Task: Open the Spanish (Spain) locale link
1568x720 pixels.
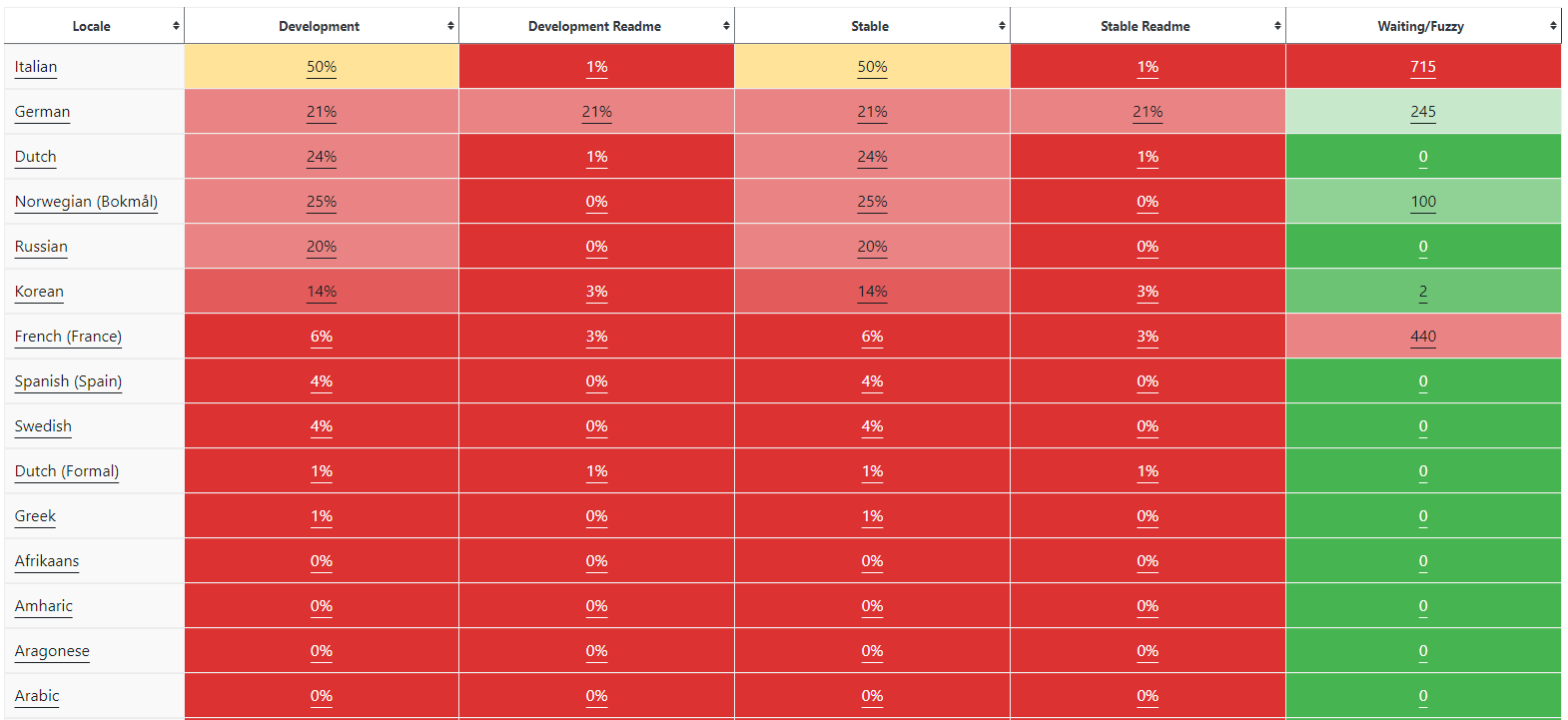Action: (68, 381)
